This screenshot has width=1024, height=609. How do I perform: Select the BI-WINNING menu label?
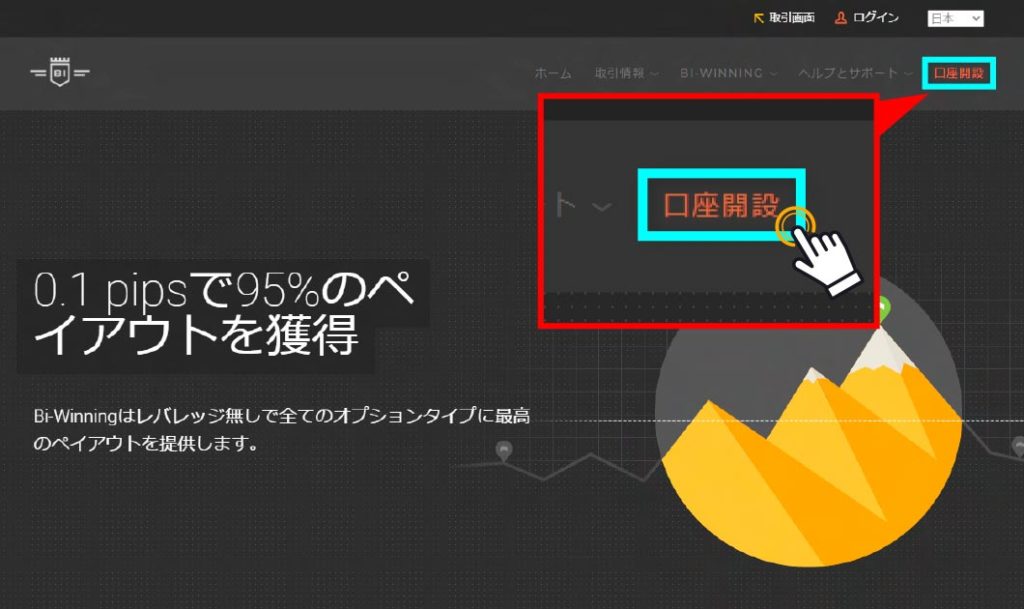[721, 74]
